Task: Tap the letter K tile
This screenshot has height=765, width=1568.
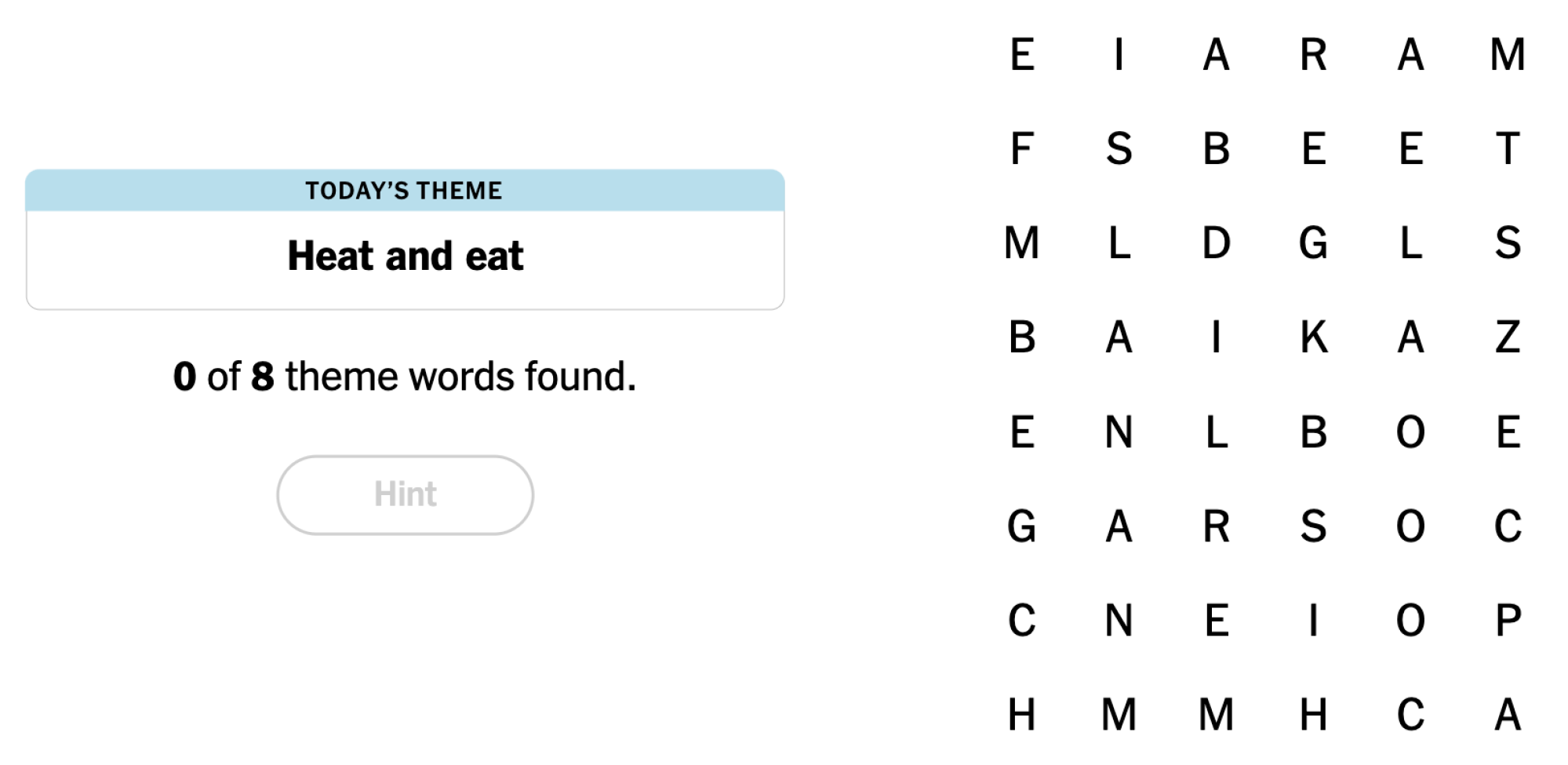Action: 1313,337
